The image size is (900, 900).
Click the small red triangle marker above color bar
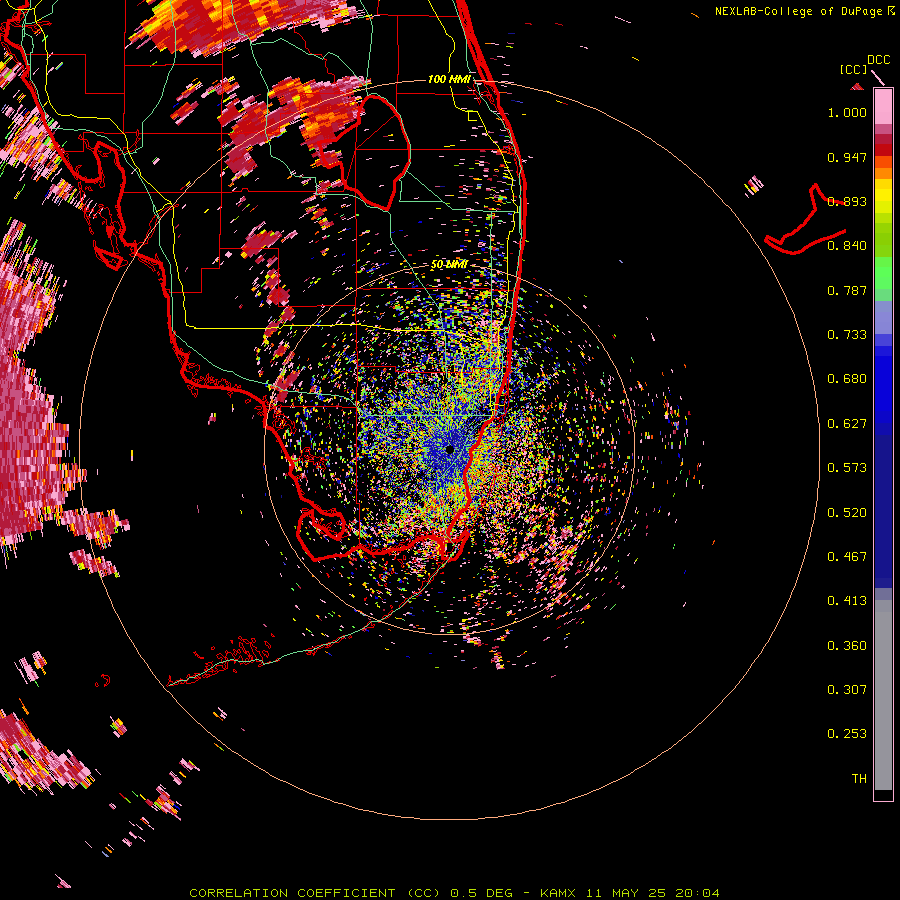pos(857,87)
